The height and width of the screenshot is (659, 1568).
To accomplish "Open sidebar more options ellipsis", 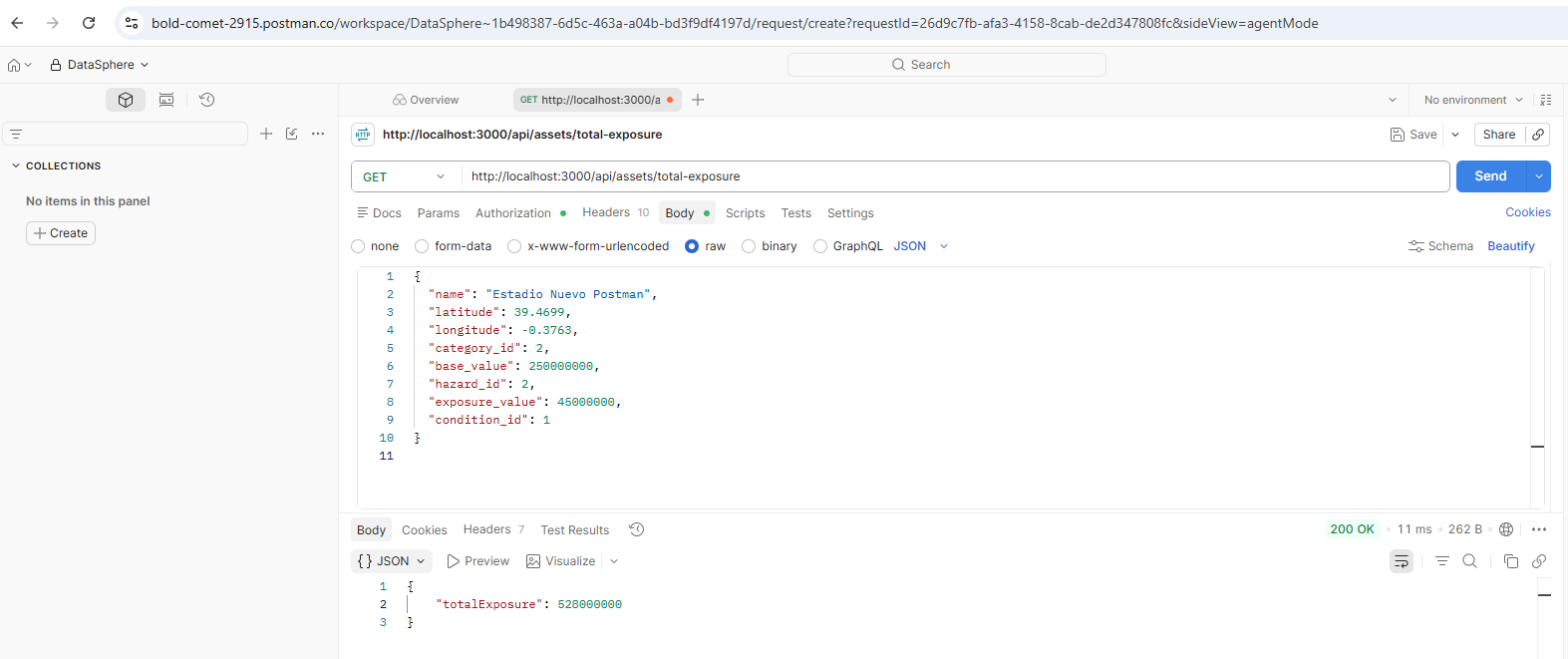I will click(318, 134).
